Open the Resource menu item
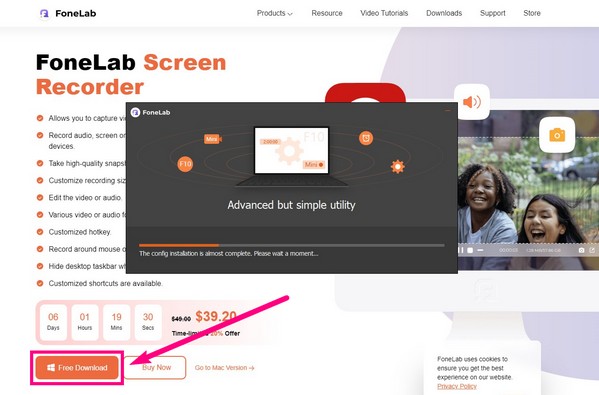Viewport: 599px width, 395px height. (327, 13)
